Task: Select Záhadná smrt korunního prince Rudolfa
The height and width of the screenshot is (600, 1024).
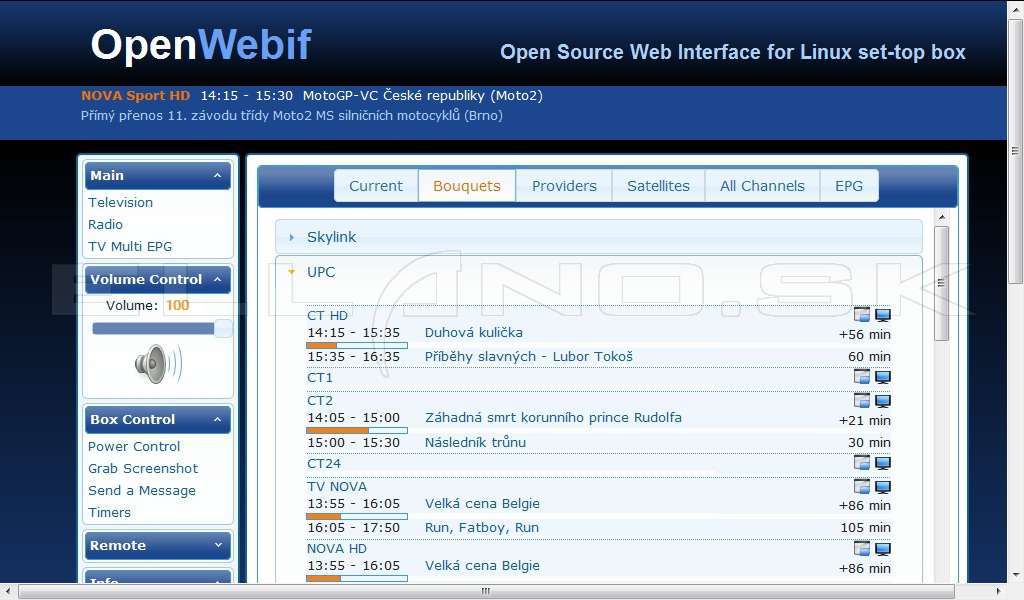Action: click(x=553, y=418)
